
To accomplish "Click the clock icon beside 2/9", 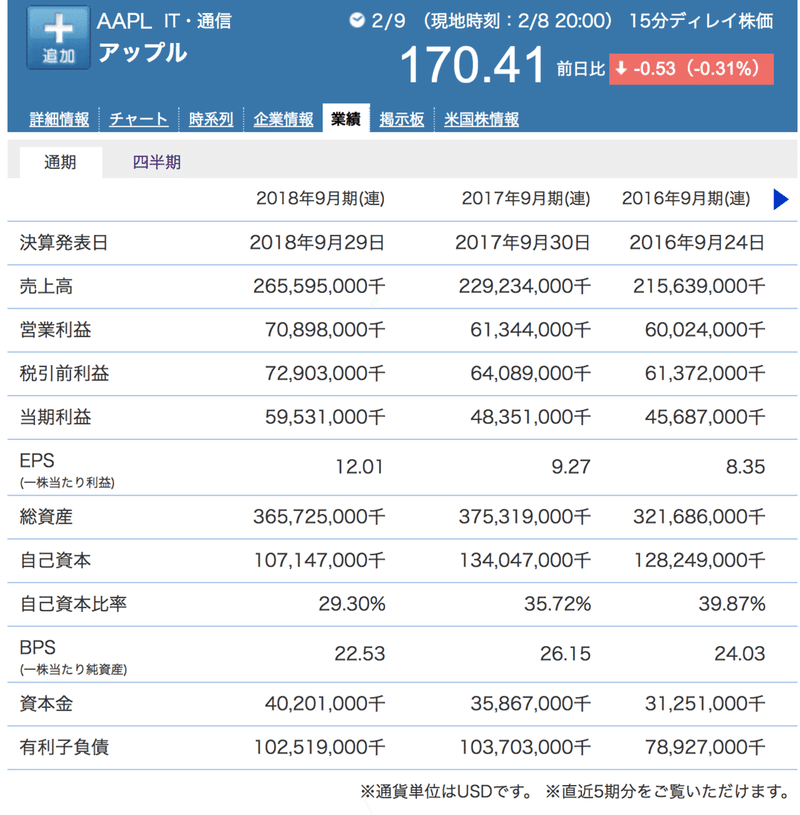I will click(357, 20).
